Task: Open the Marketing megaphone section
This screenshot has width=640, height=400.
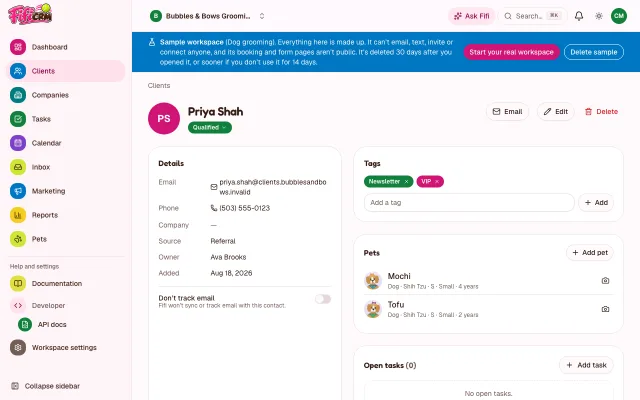Action: point(66,191)
